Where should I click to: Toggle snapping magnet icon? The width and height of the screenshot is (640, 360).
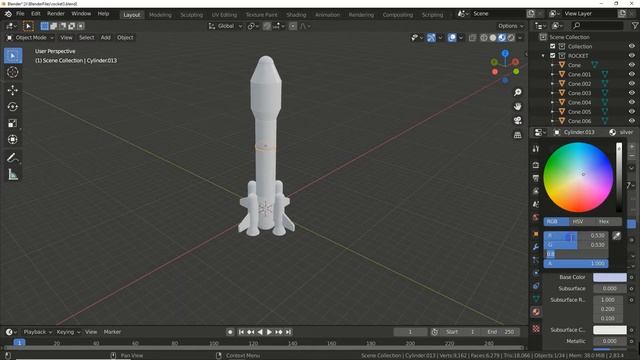pos(267,26)
